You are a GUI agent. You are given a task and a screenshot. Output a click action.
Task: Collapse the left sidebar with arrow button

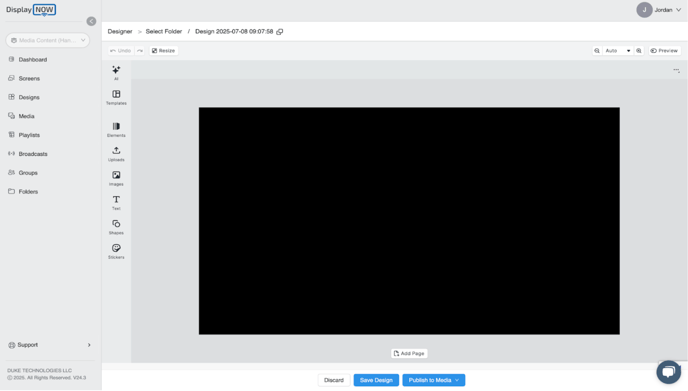coord(91,21)
